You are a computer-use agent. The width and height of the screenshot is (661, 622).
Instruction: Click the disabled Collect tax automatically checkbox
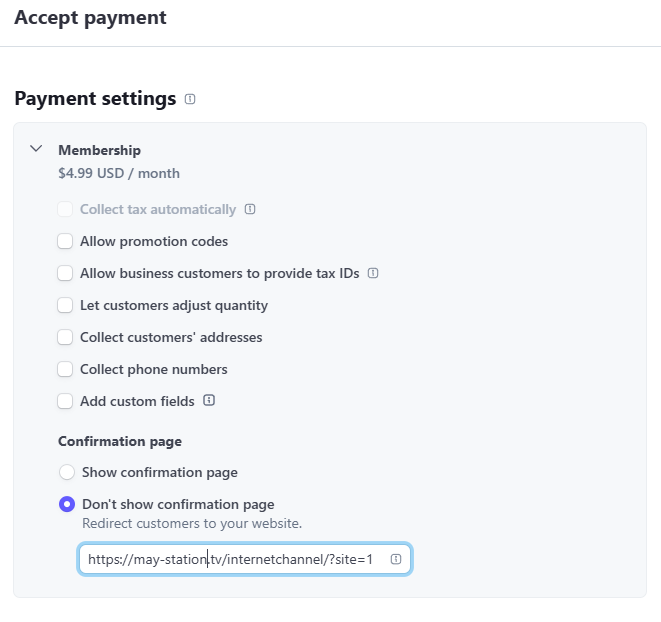coord(65,210)
